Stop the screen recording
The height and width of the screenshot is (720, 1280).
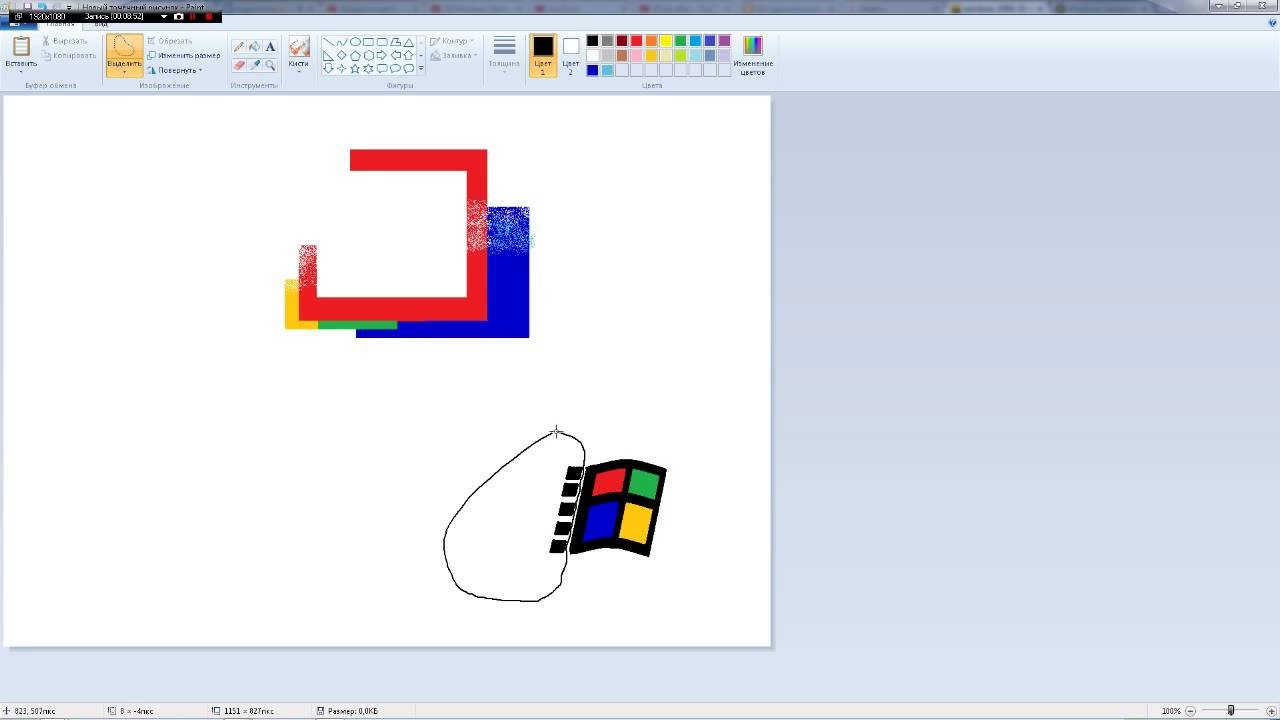(x=209, y=17)
